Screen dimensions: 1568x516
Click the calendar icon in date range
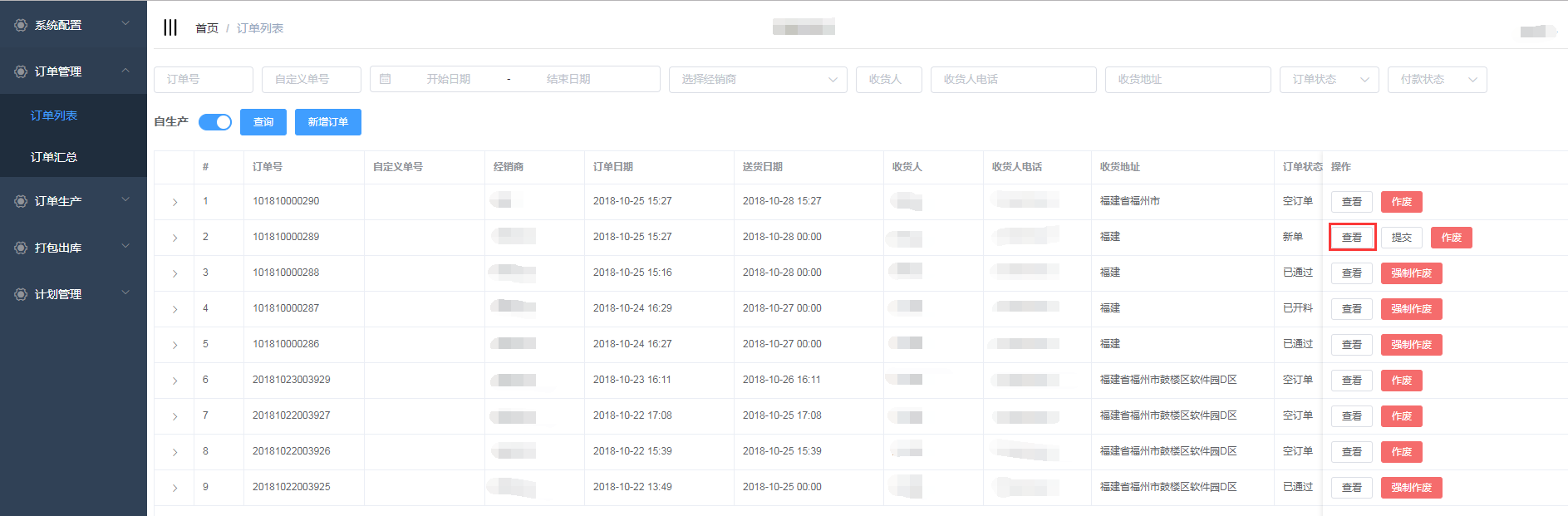[x=385, y=79]
